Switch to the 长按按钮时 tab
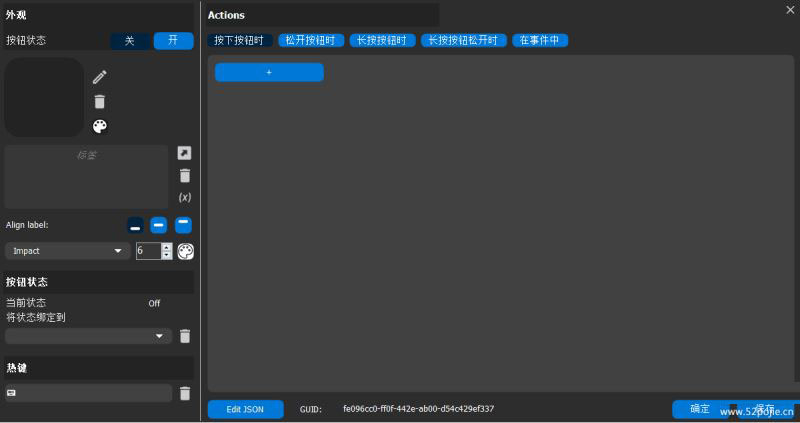The image size is (800, 423). (x=382, y=41)
